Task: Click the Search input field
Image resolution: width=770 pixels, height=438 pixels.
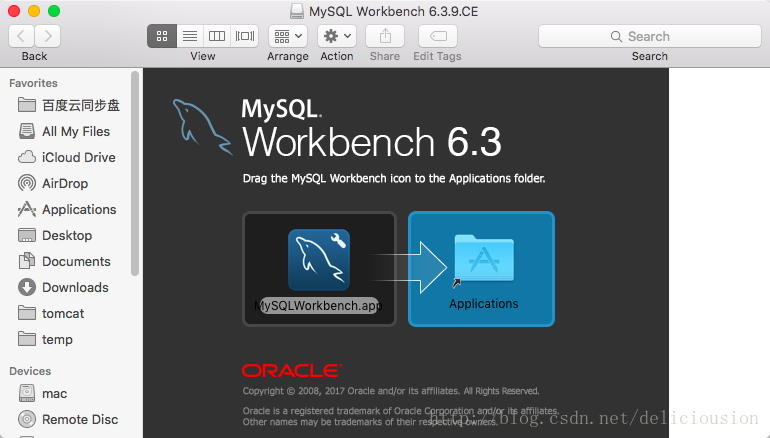Action: pyautogui.click(x=649, y=36)
